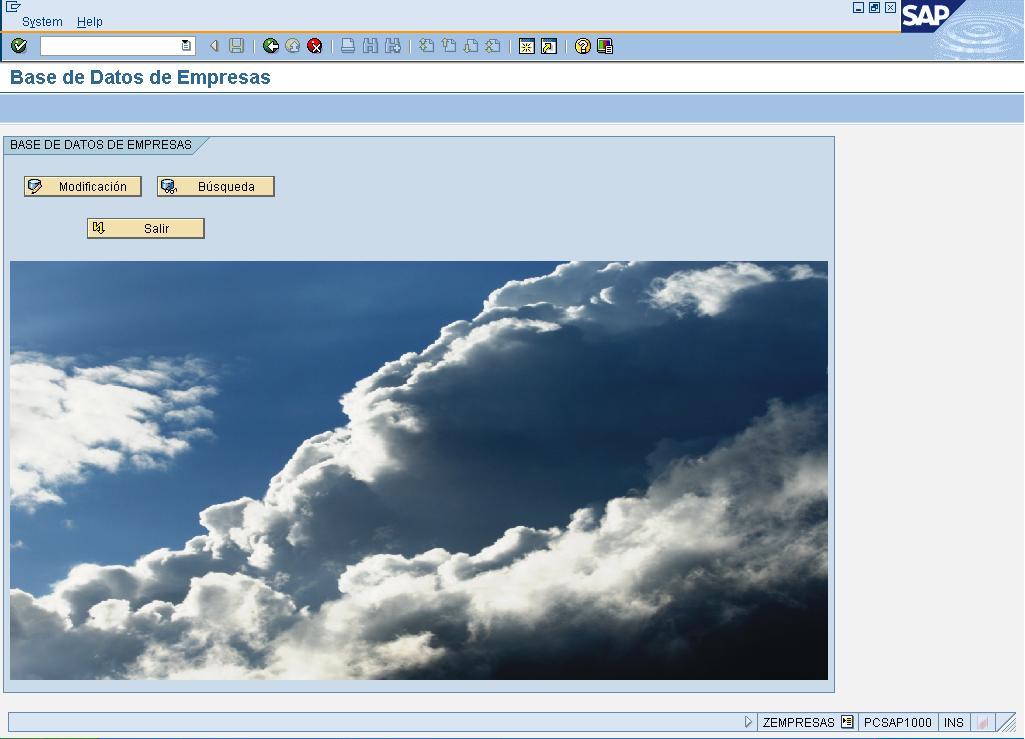Create a new session via toolbar icon
Image resolution: width=1025 pixels, height=739 pixels.
527,46
